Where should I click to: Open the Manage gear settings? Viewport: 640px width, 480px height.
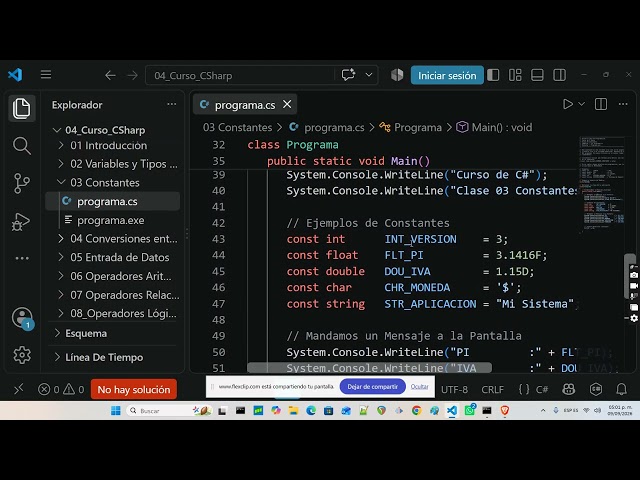22,355
